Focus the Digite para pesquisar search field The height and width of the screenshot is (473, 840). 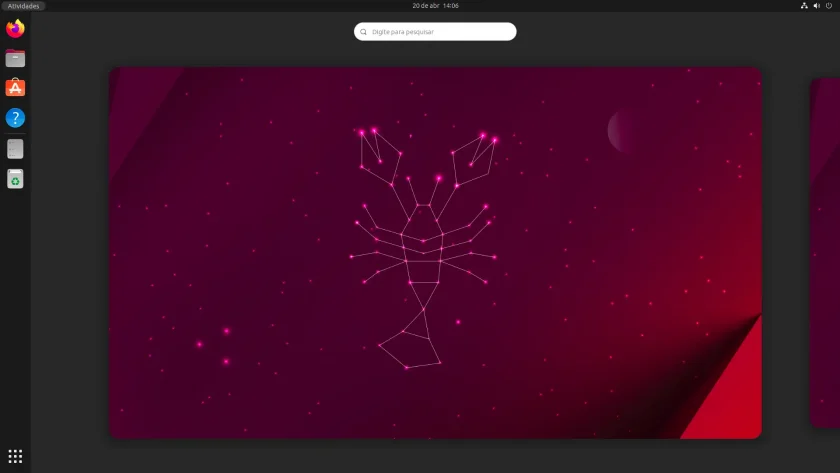[435, 32]
